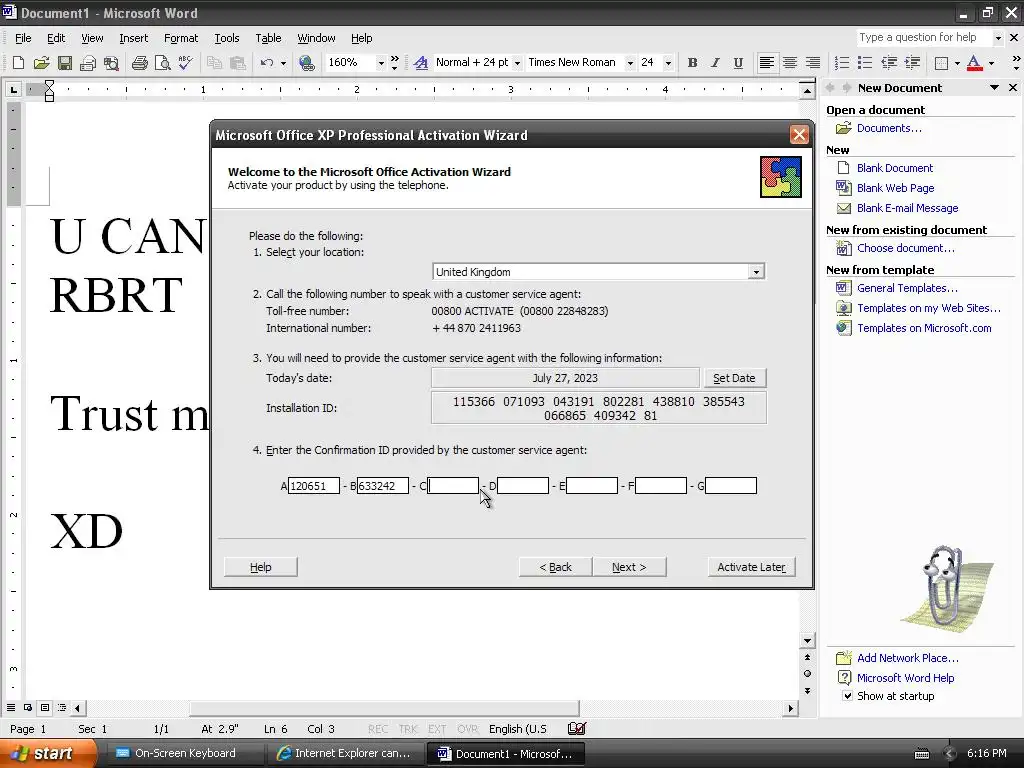
Task: Open the 160% zoom dropdown
Action: (380, 63)
